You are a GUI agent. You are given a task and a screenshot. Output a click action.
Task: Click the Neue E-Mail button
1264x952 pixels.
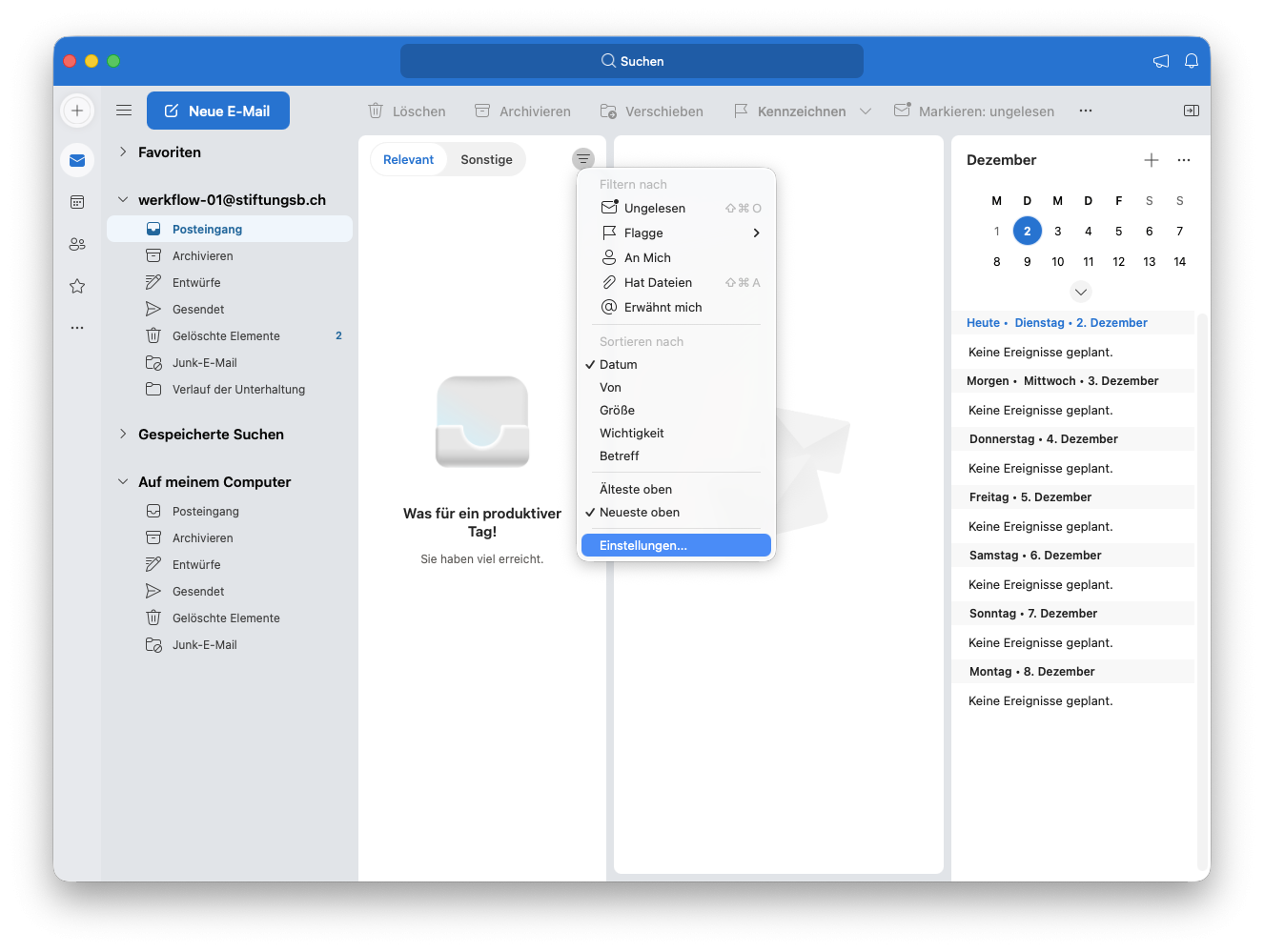pos(218,111)
